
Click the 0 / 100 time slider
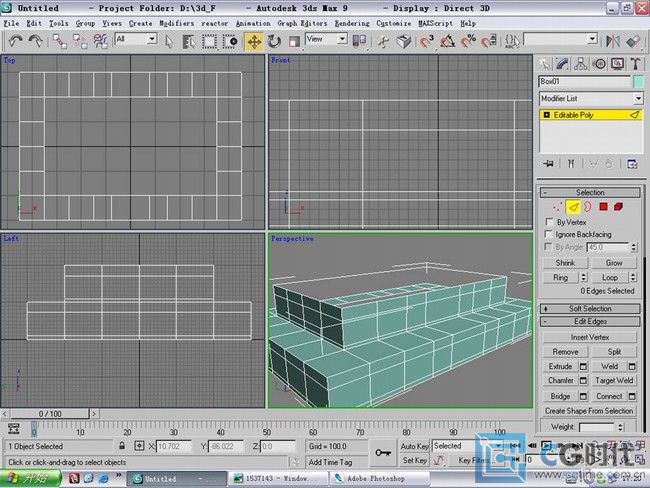[50, 413]
